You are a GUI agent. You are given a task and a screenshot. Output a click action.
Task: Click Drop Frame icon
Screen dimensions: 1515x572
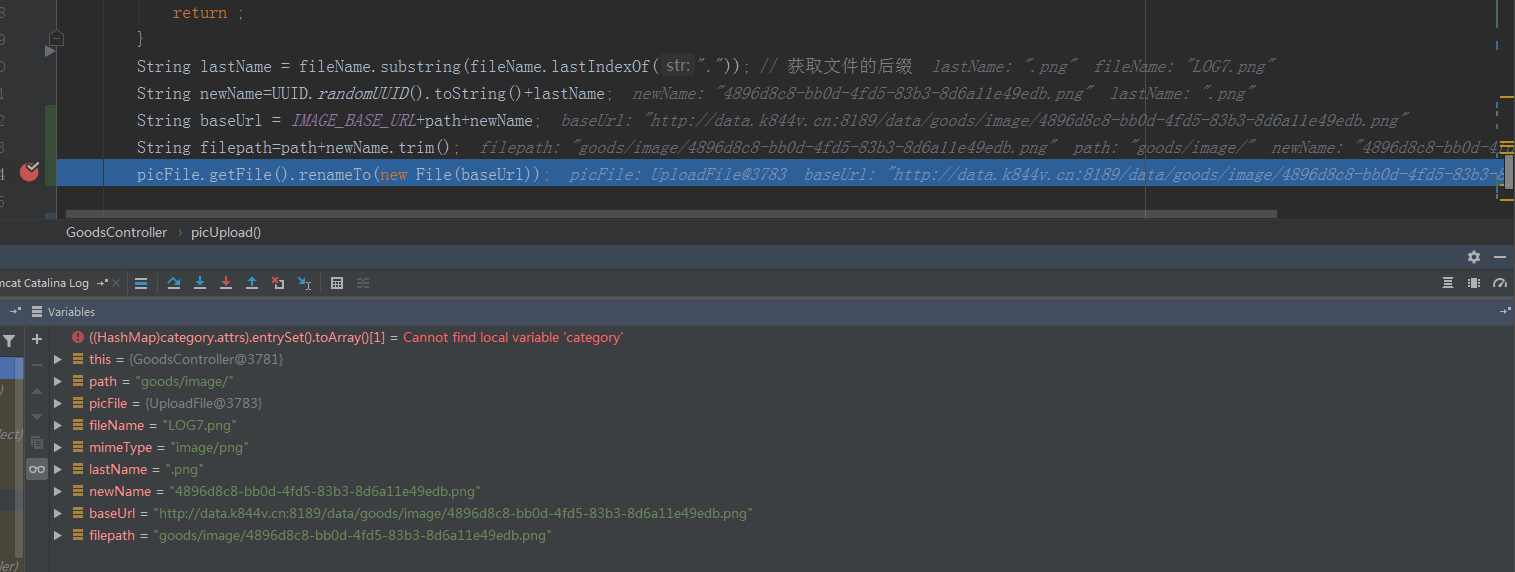[278, 283]
